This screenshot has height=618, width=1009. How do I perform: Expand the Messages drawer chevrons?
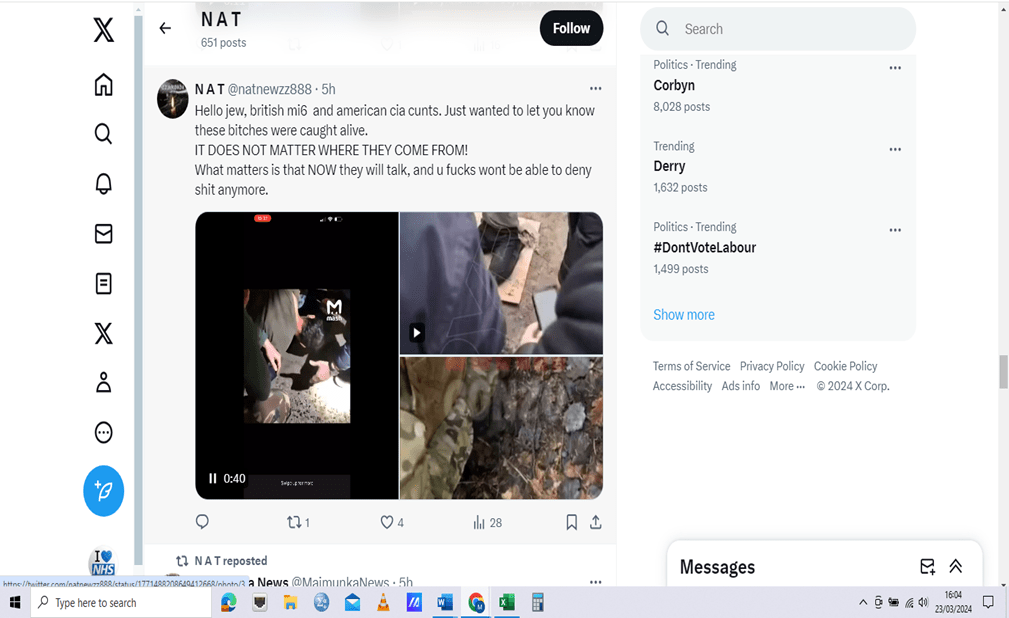[x=955, y=566]
